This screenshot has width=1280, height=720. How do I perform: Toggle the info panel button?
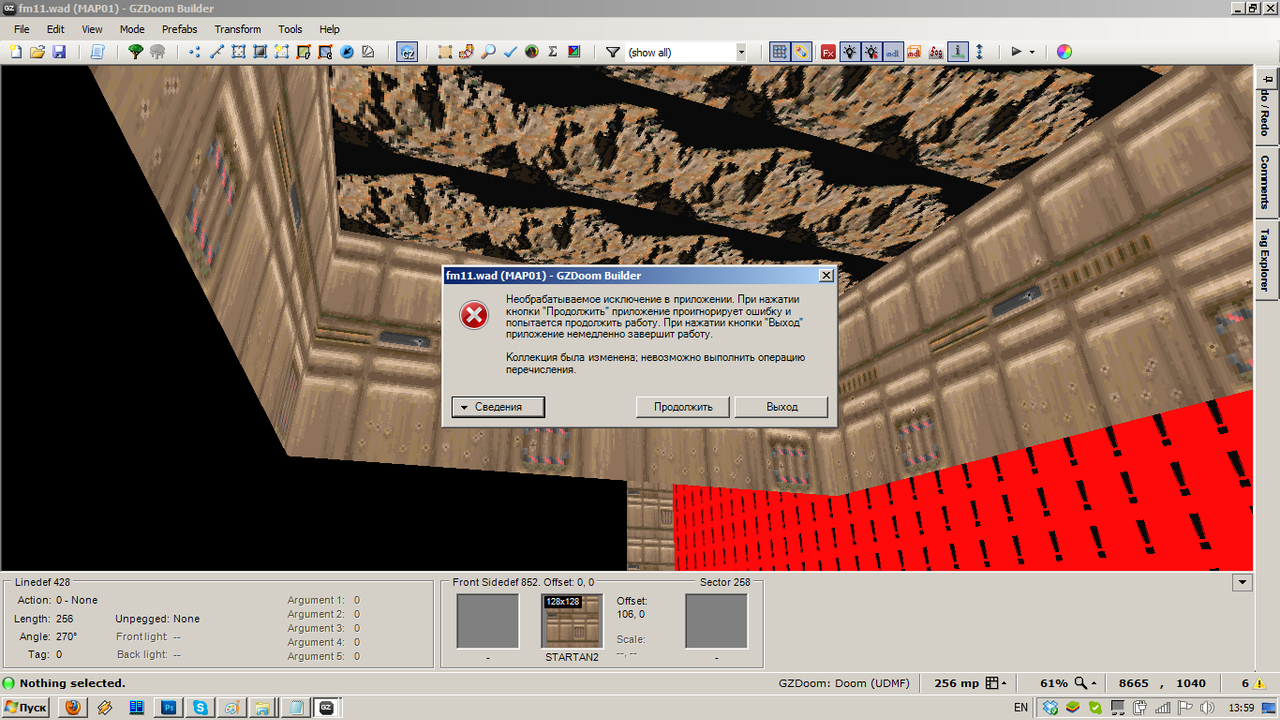[x=958, y=52]
